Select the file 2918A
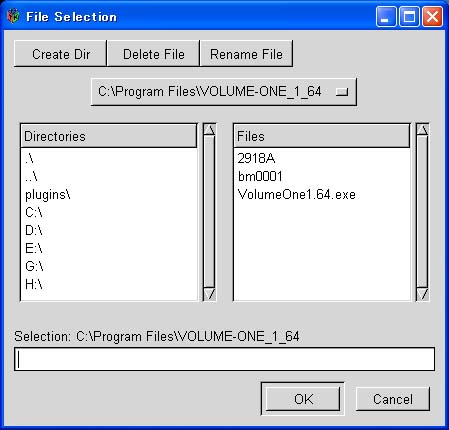 coord(256,158)
